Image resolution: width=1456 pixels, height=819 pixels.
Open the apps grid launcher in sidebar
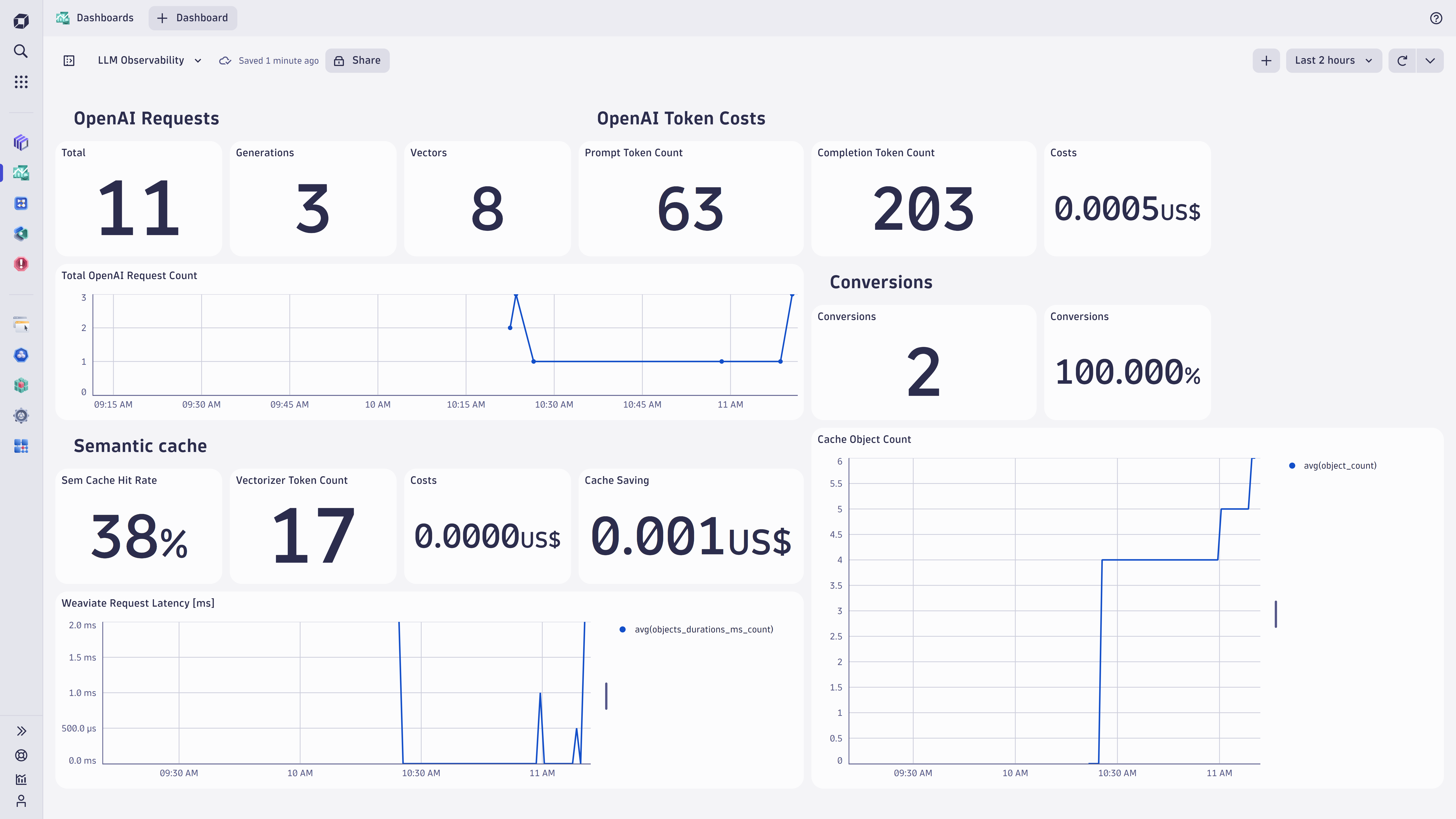tap(21, 82)
